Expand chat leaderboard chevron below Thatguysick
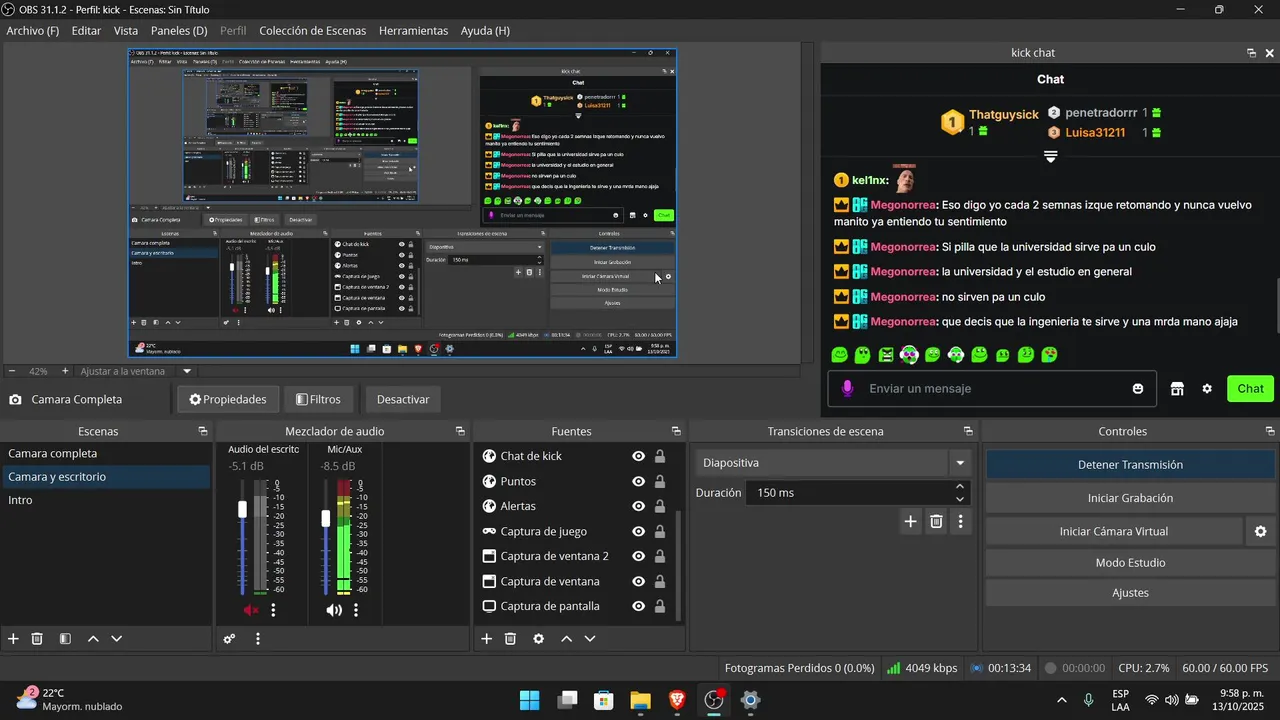This screenshot has width=1280, height=720. click(x=1050, y=157)
